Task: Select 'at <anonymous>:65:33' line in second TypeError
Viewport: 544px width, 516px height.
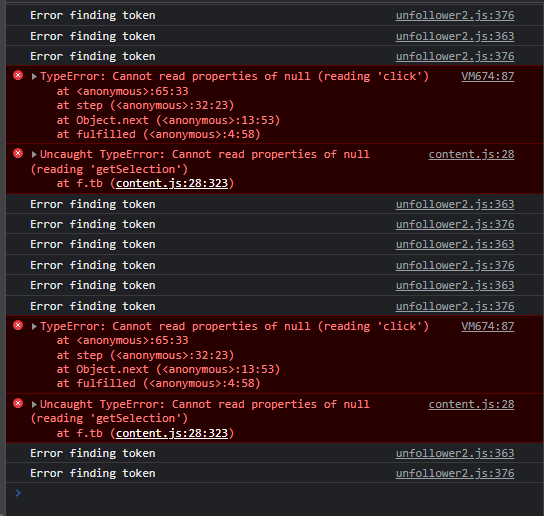Action: tap(122, 340)
